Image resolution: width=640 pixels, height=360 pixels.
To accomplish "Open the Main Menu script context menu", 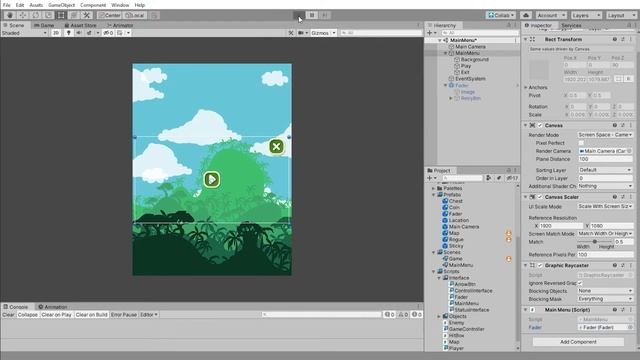I will point(631,310).
